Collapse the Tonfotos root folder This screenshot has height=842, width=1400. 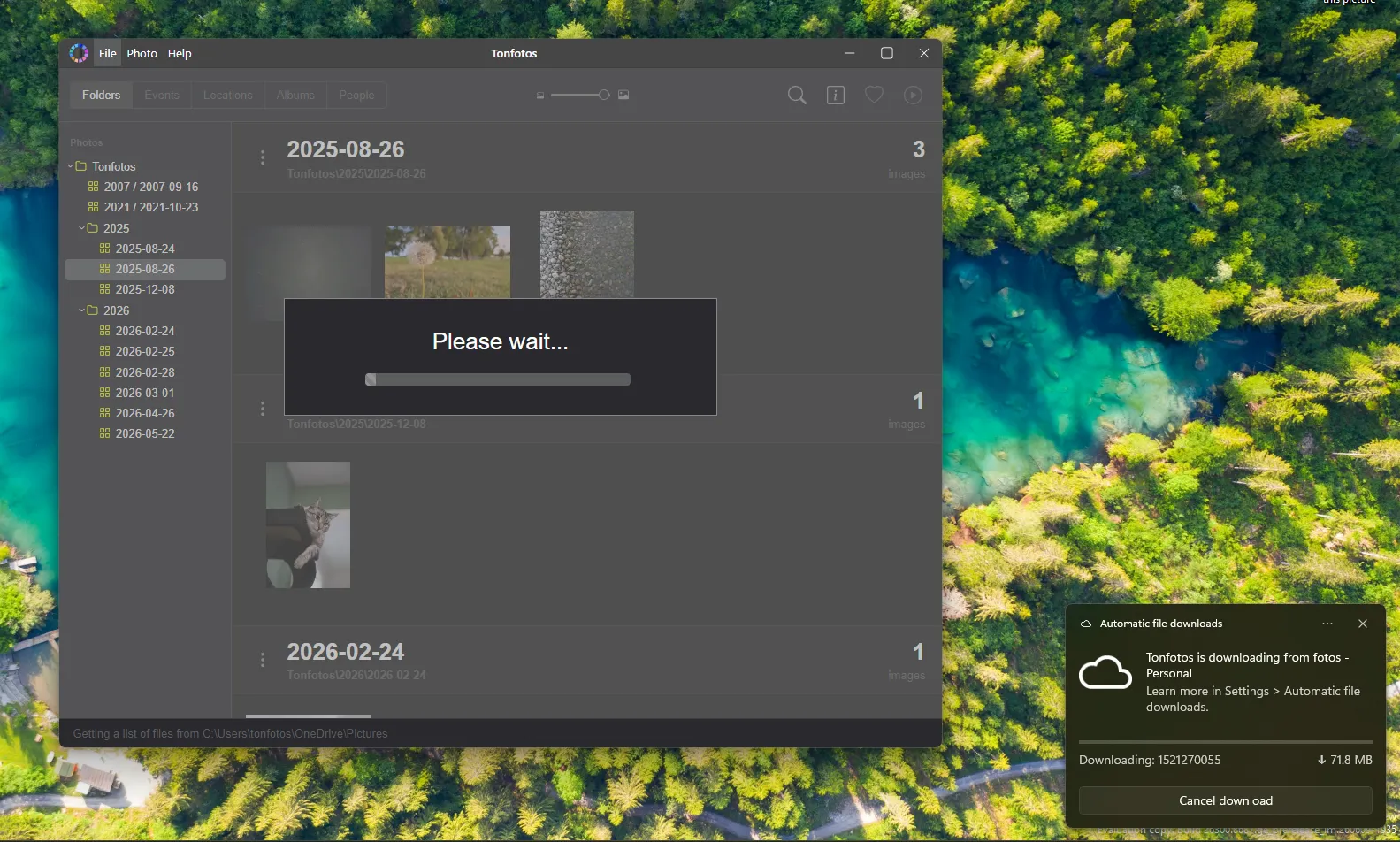tap(70, 166)
